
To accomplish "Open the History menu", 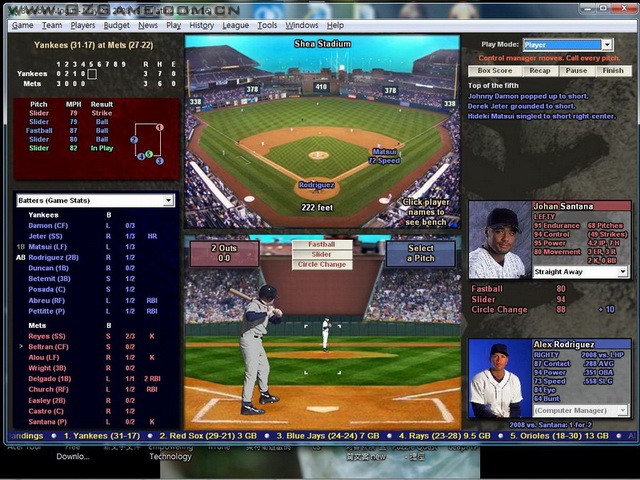I will click(x=202, y=25).
